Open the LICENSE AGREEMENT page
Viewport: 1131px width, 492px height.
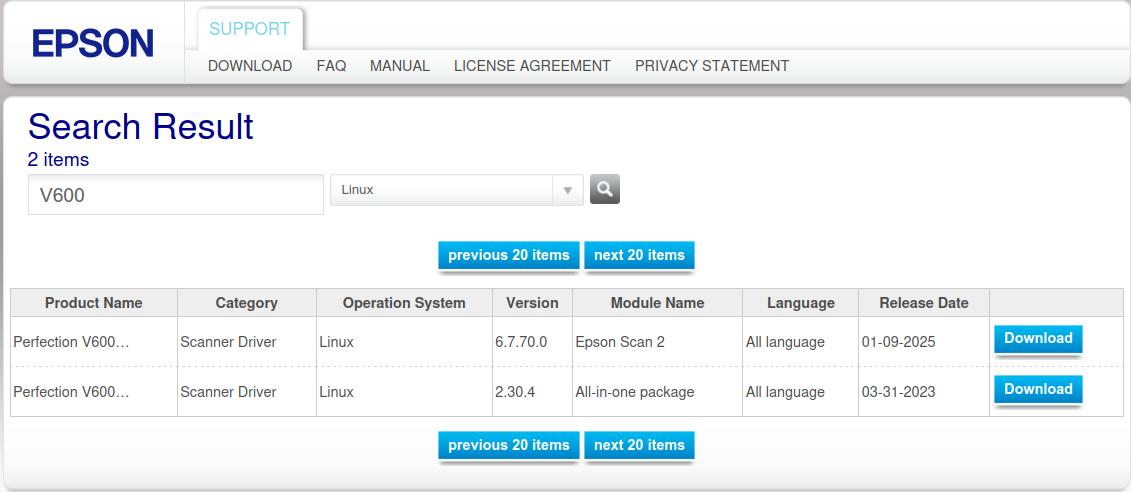(x=532, y=66)
